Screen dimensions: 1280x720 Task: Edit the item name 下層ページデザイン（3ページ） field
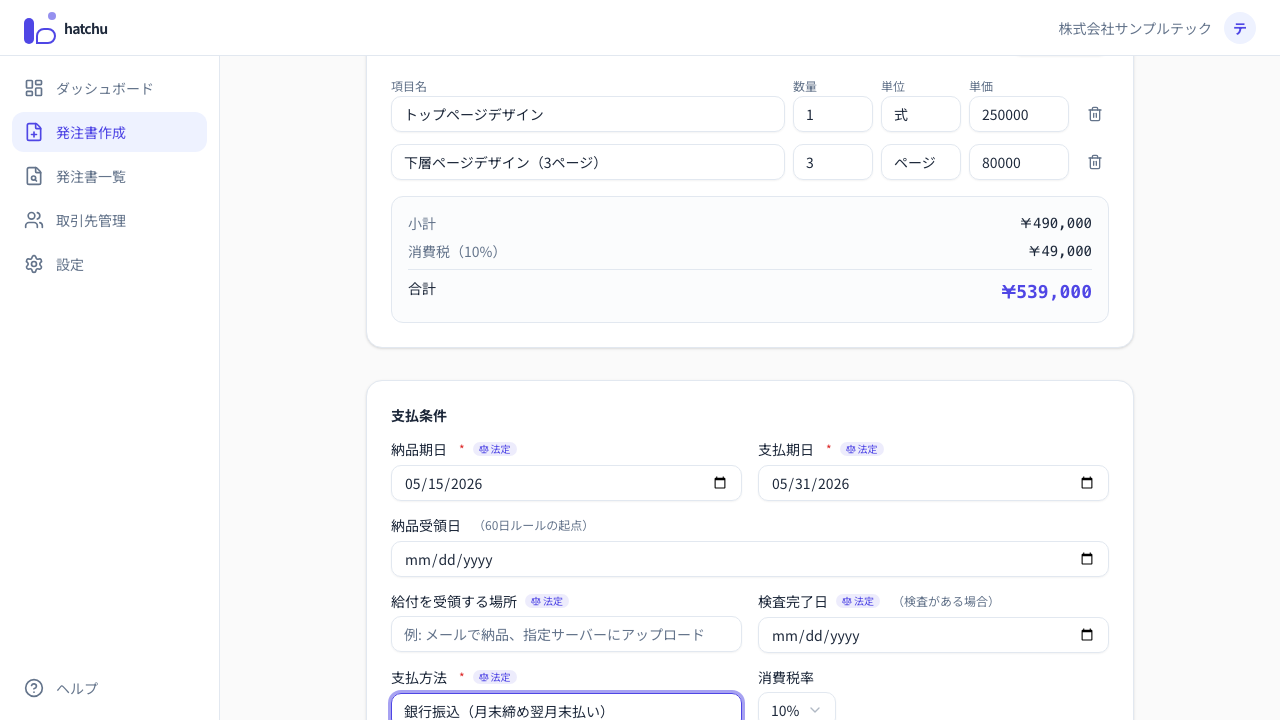point(588,162)
